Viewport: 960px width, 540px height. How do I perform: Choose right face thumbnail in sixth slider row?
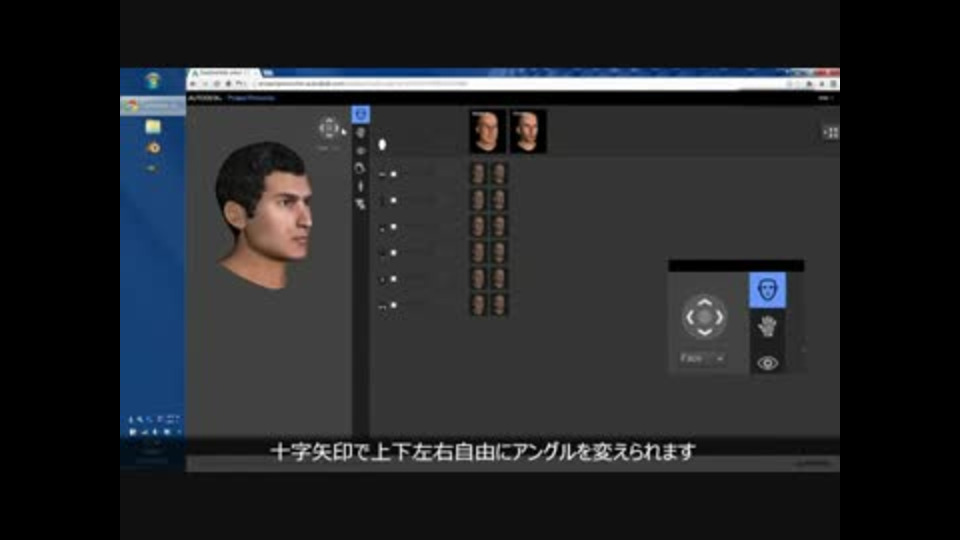499,304
